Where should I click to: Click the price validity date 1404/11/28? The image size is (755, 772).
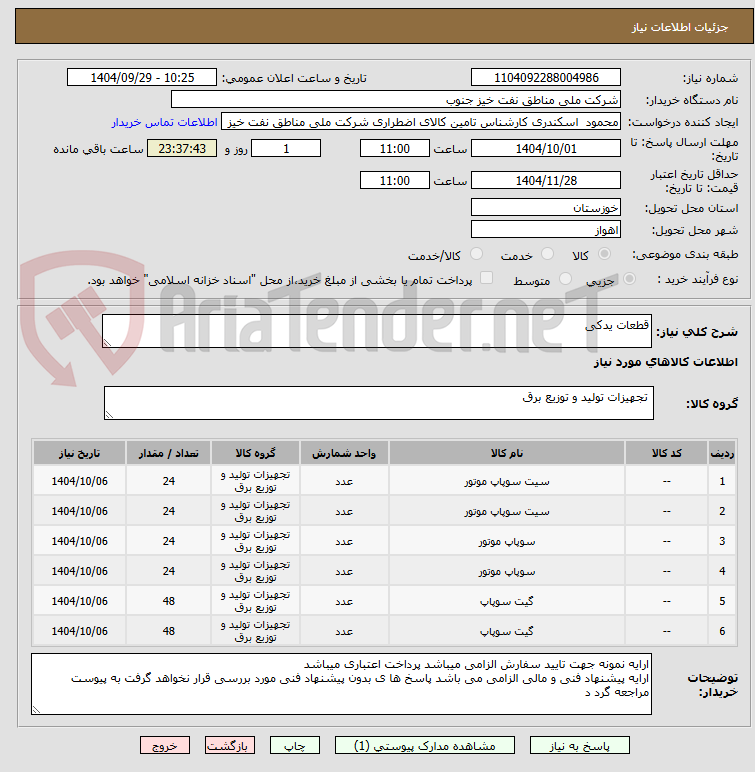point(546,180)
